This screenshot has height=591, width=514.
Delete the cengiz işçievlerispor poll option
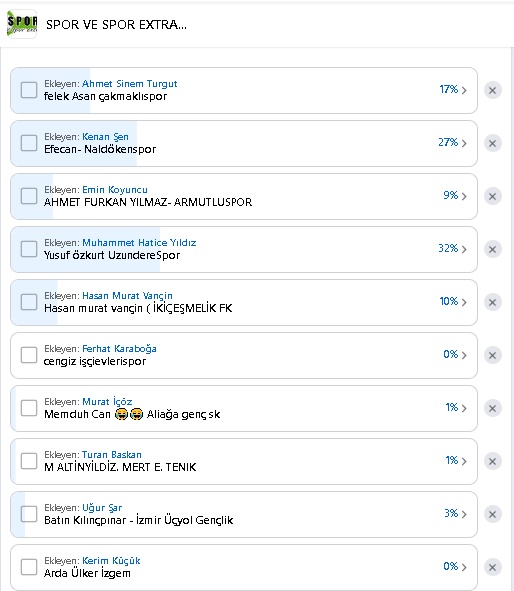tap(493, 355)
